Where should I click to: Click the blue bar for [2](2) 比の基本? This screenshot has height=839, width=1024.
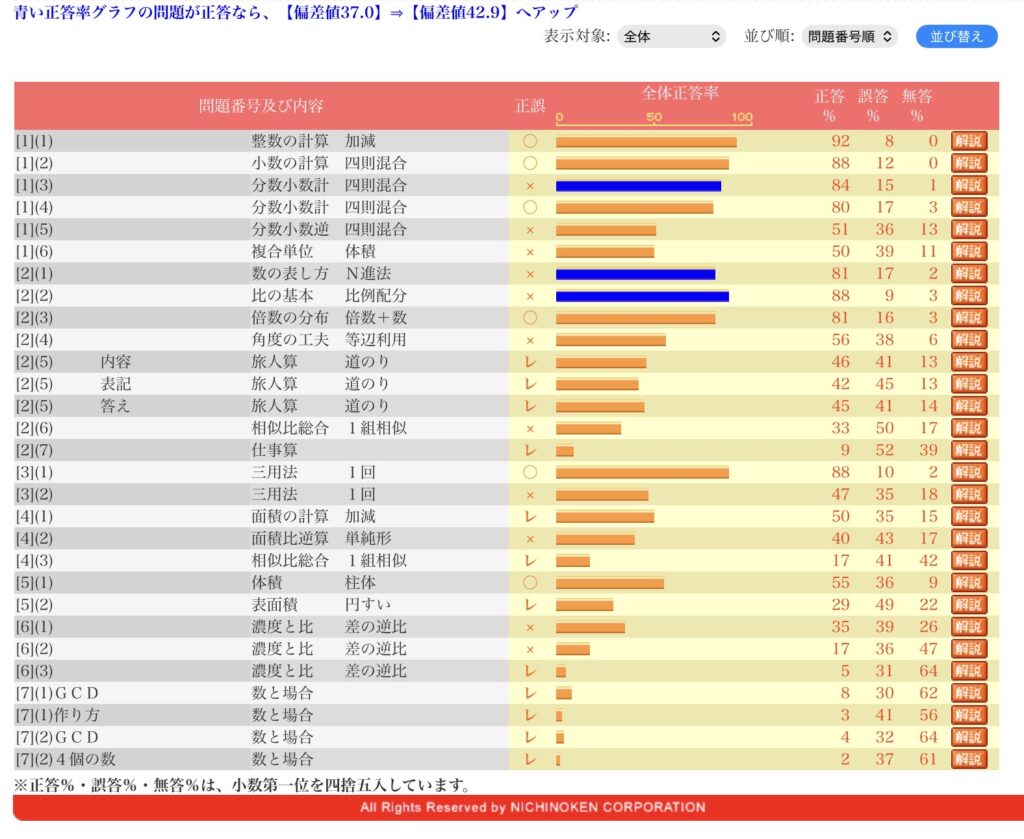[x=642, y=296]
